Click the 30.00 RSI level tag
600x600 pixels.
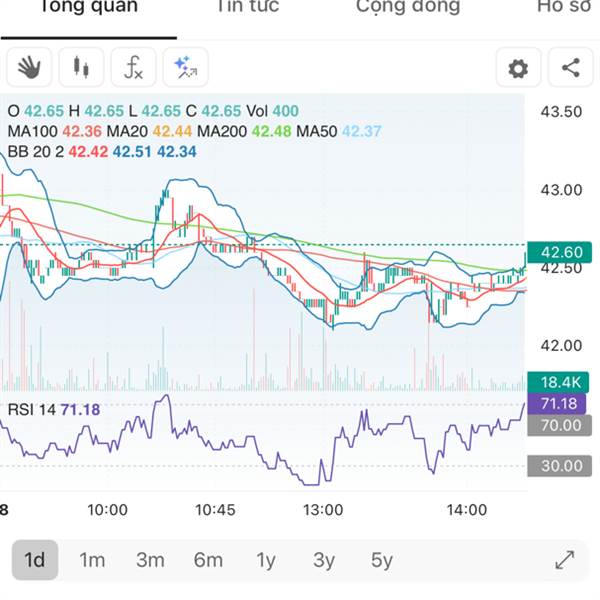pos(559,466)
